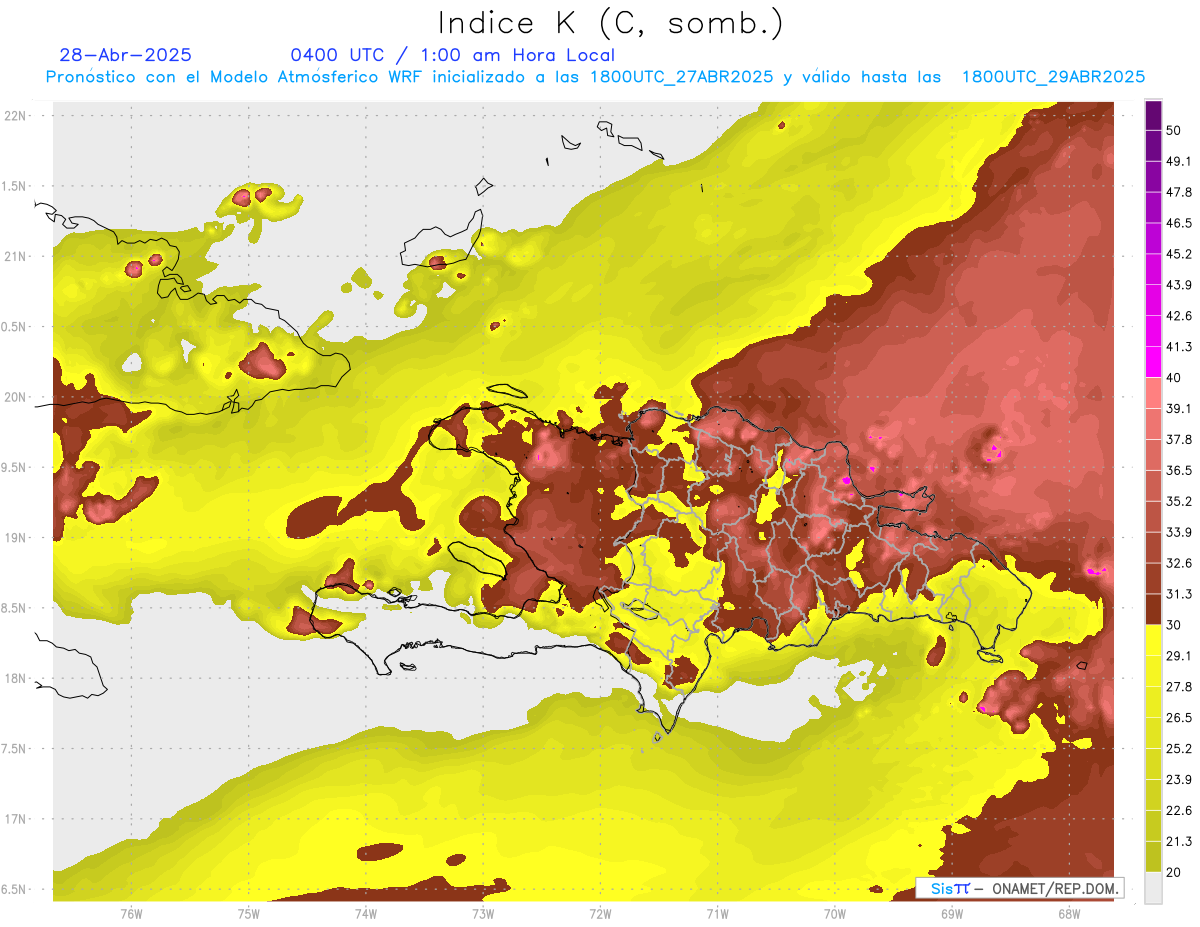The height and width of the screenshot is (927, 1200).
Task: Click the bright yellow colorbar segment between 29.1 and 30
Action: tap(1153, 640)
